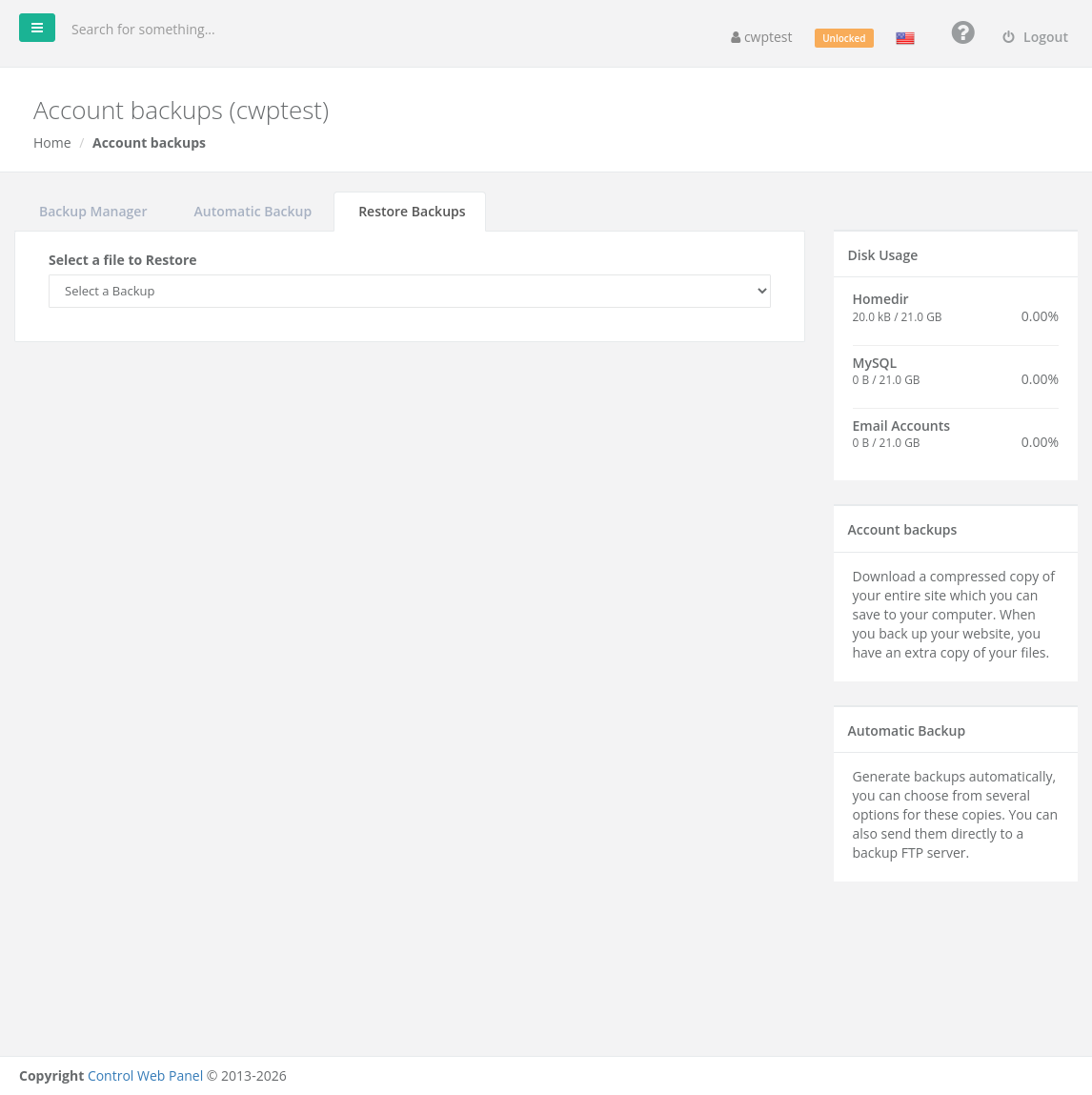Click the 'Account backups' sidebar panel heading
This screenshot has height=1095, width=1092.
coord(902,530)
